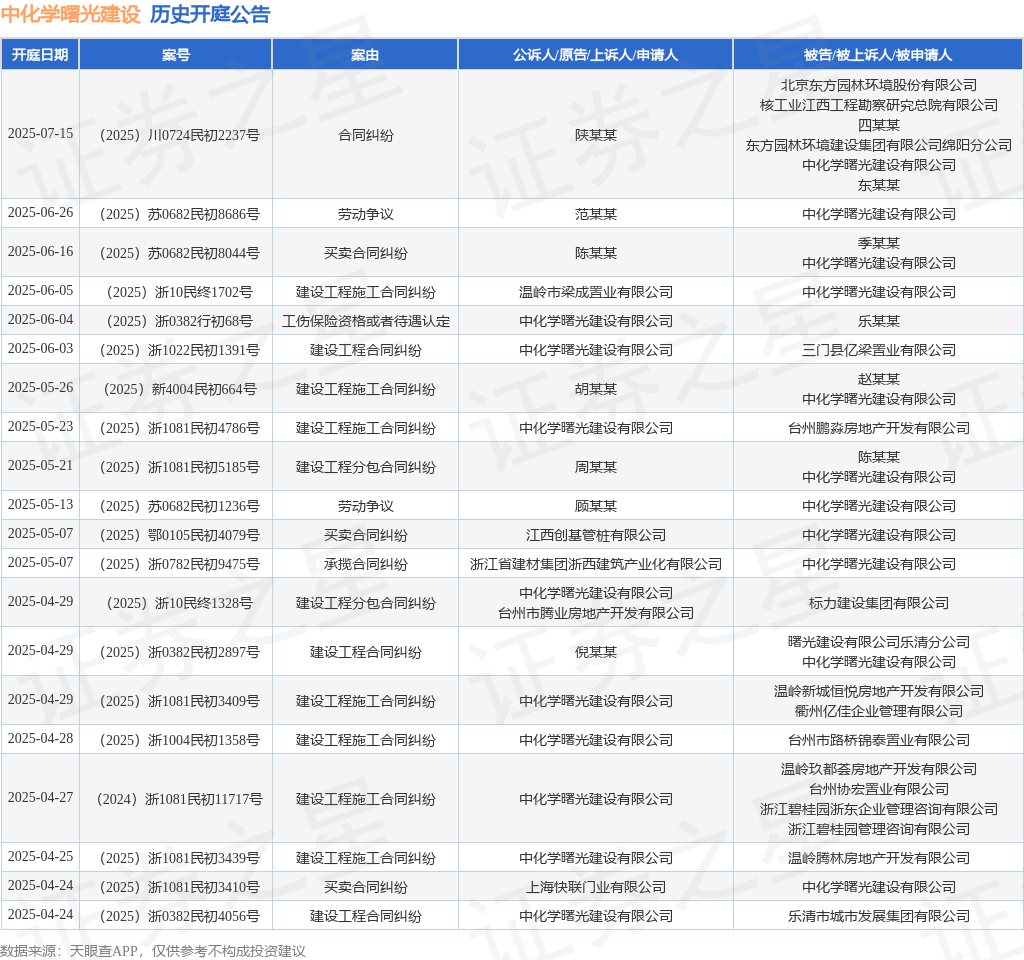The width and height of the screenshot is (1024, 960).
Task: Click defendant 衢州亿佳企业管理有限公司
Action: click(x=879, y=711)
